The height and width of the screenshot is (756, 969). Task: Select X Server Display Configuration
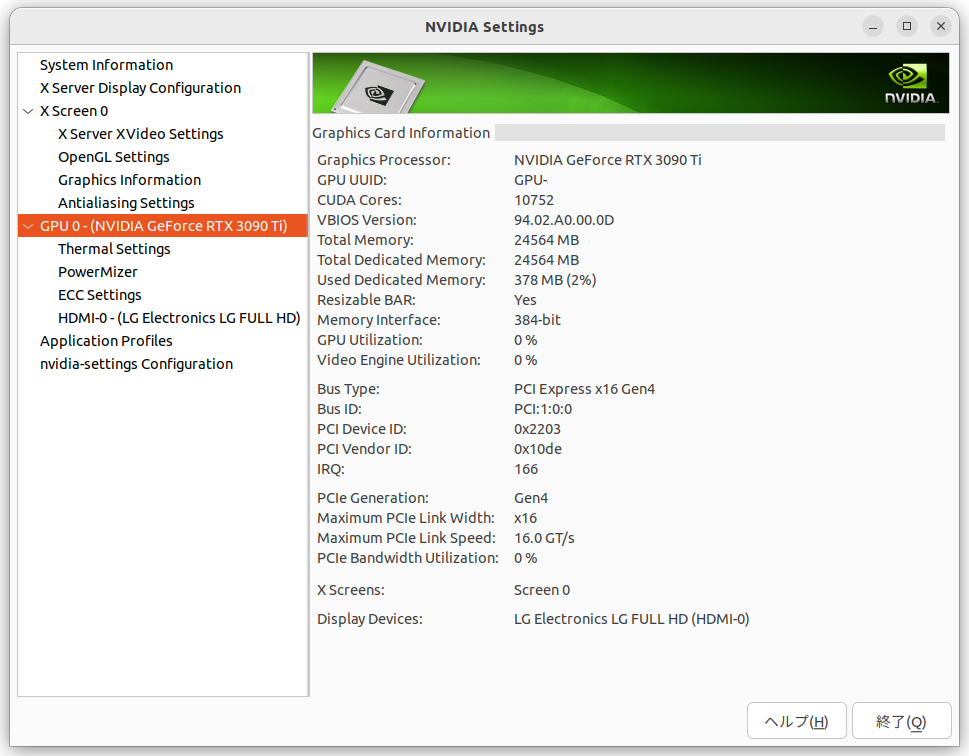click(140, 88)
